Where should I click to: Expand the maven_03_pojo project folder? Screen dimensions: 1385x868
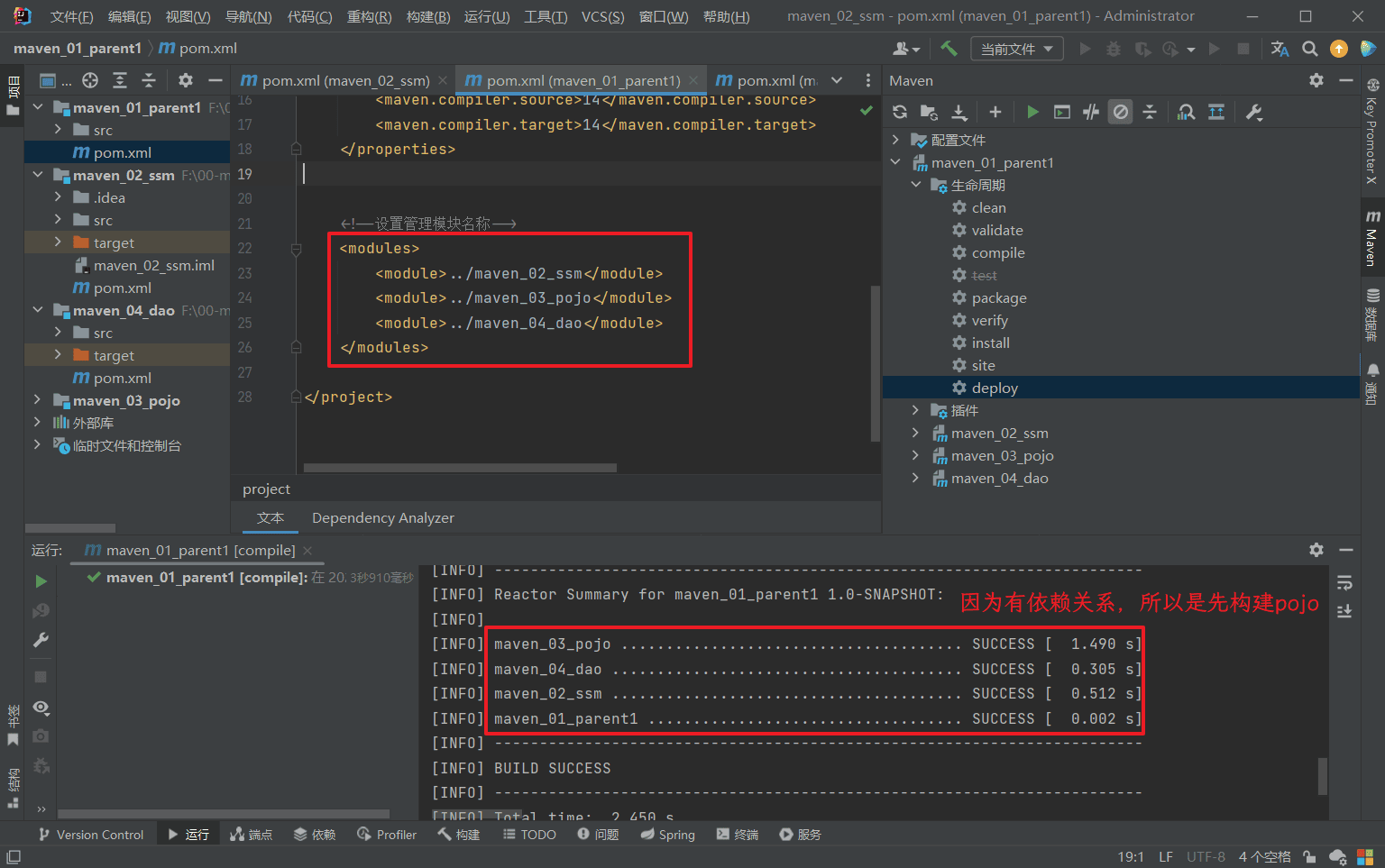click(37, 400)
